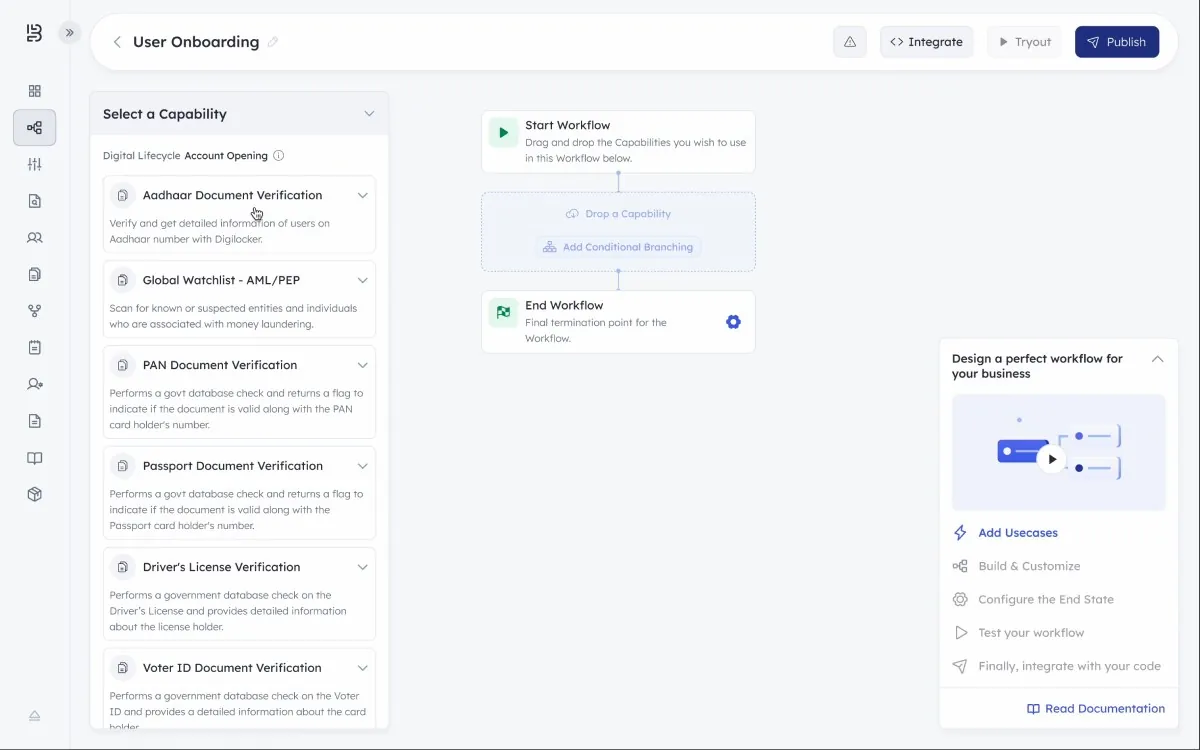This screenshot has height=750, width=1200.
Task: Click the Tryout button
Action: [1024, 42]
